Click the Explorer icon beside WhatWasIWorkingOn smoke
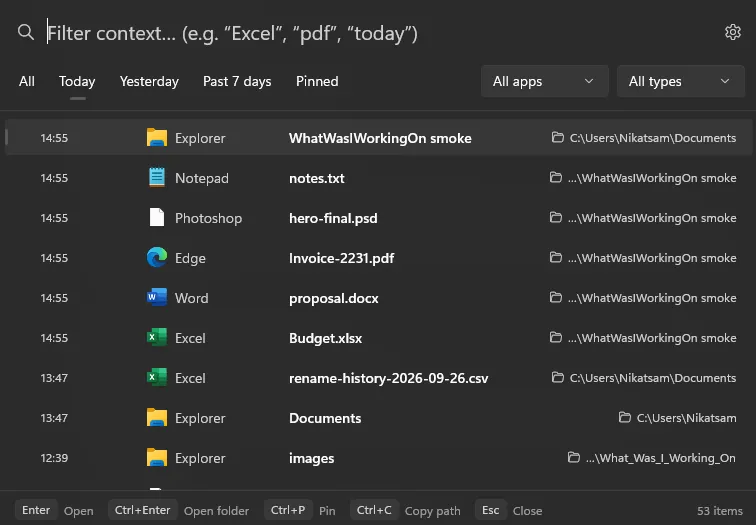Screen dimensions: 756x525 click(157, 138)
